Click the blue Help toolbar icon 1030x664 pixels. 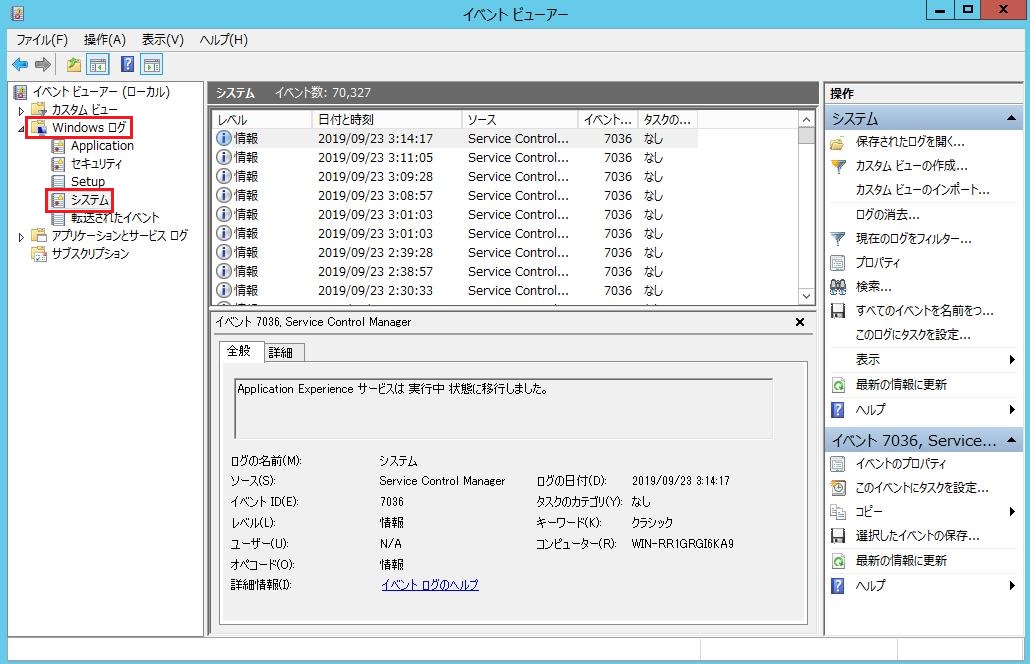(127, 64)
